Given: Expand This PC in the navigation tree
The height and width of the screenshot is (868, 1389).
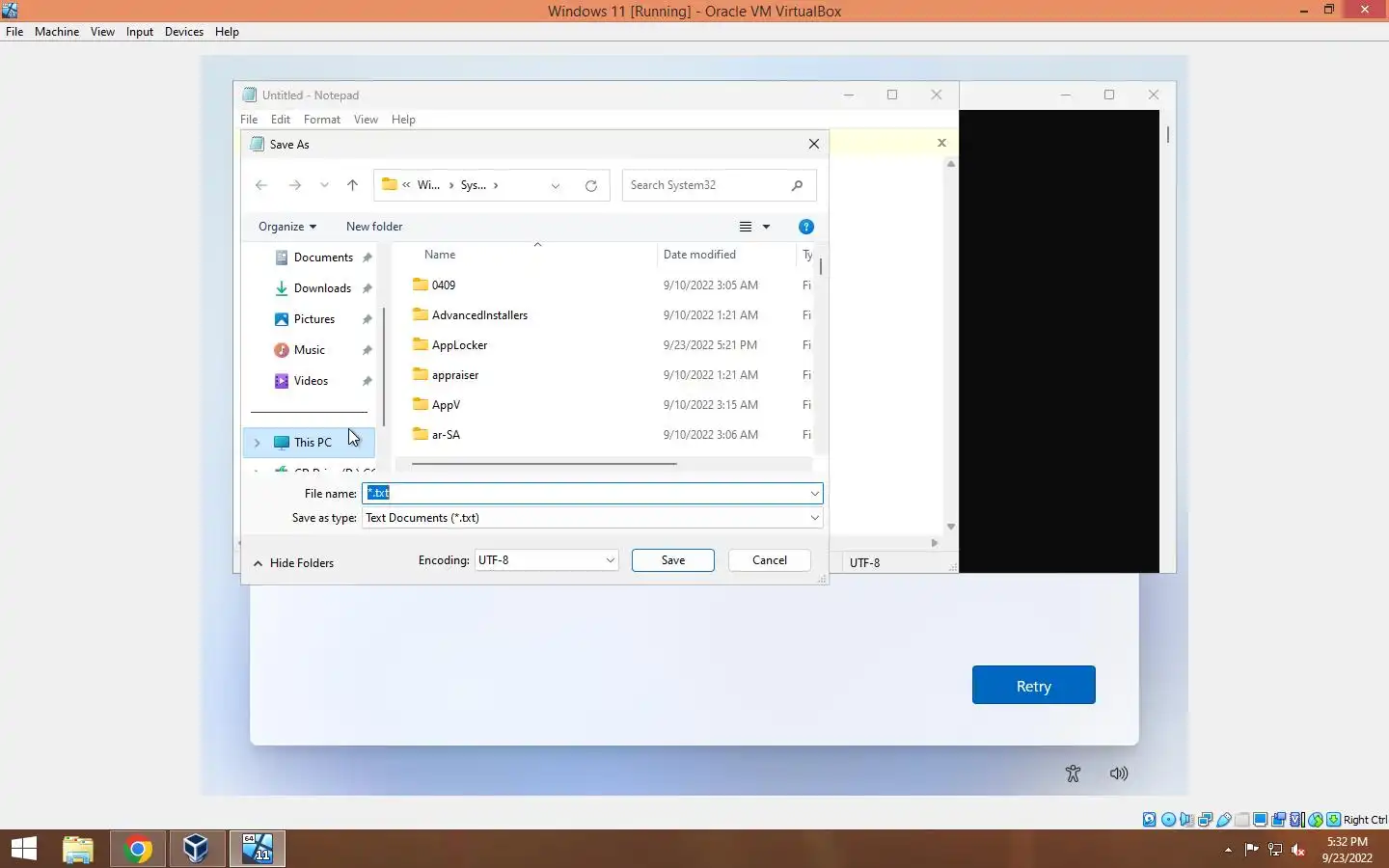Looking at the screenshot, I should [x=257, y=443].
